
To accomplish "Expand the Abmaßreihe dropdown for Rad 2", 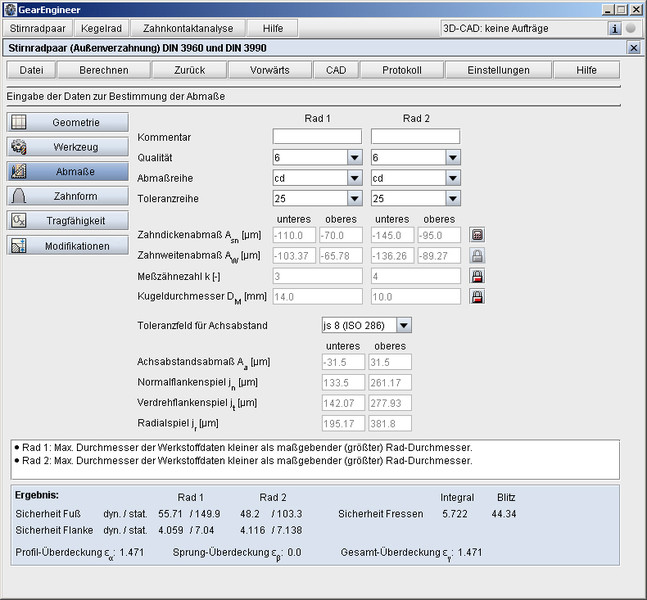I will click(452, 178).
